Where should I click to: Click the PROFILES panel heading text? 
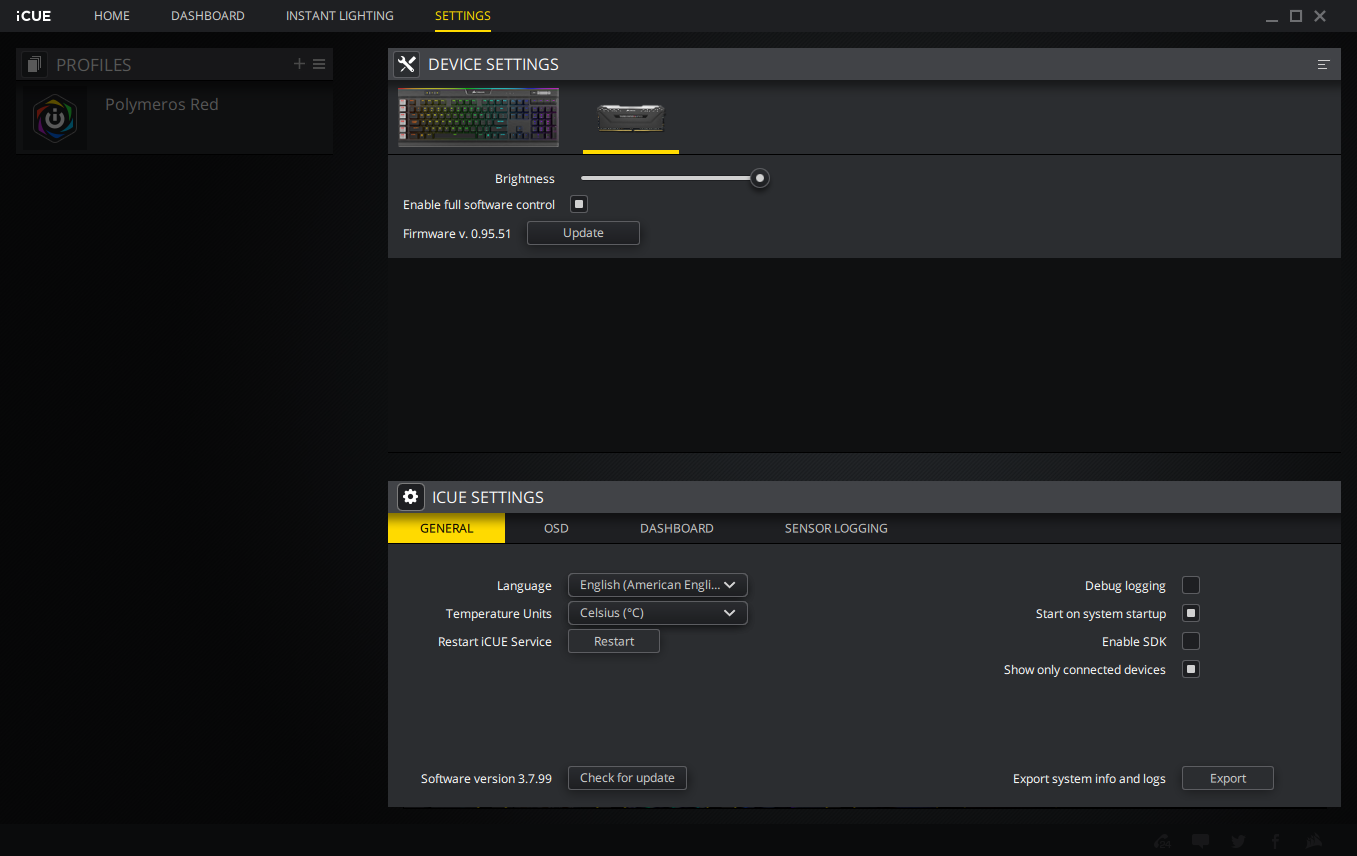[94, 65]
